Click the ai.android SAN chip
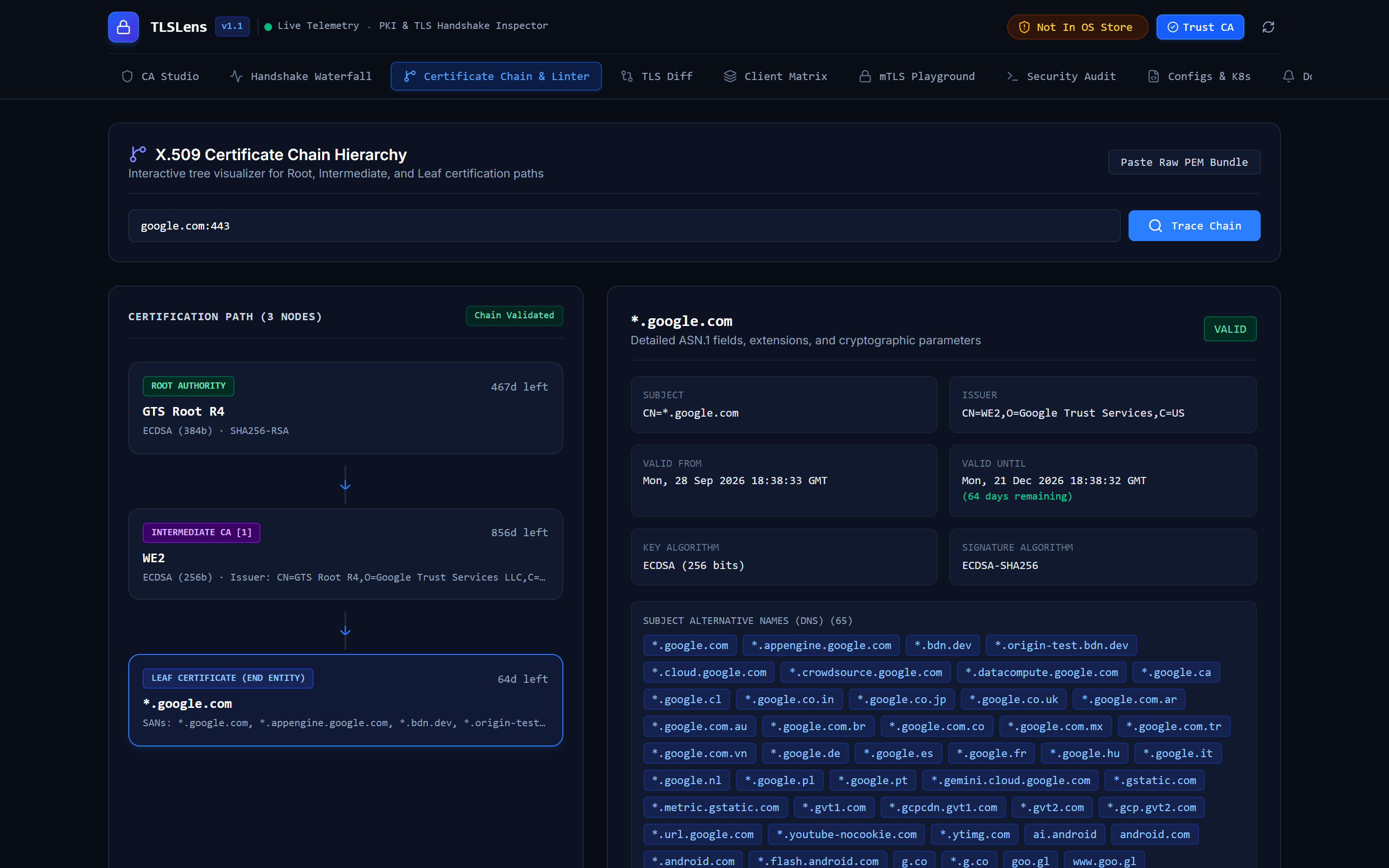This screenshot has height=868, width=1389. click(1065, 834)
